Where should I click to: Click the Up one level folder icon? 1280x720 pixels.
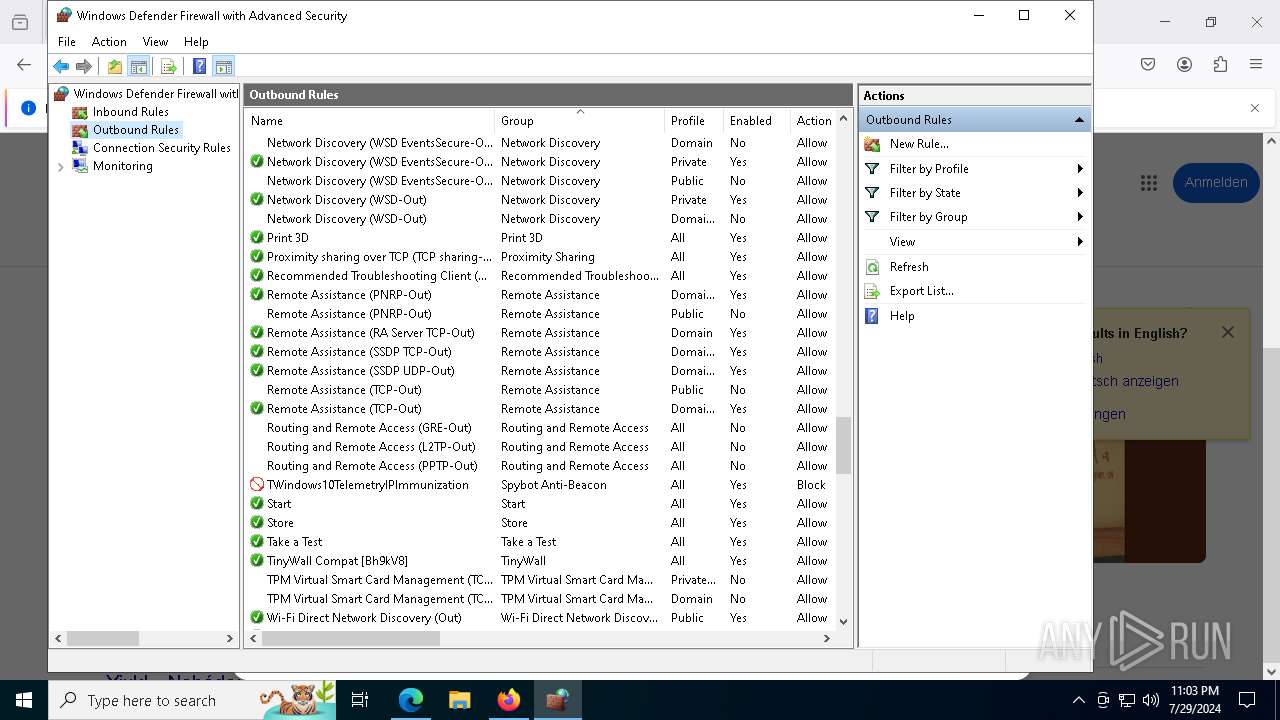(x=115, y=67)
